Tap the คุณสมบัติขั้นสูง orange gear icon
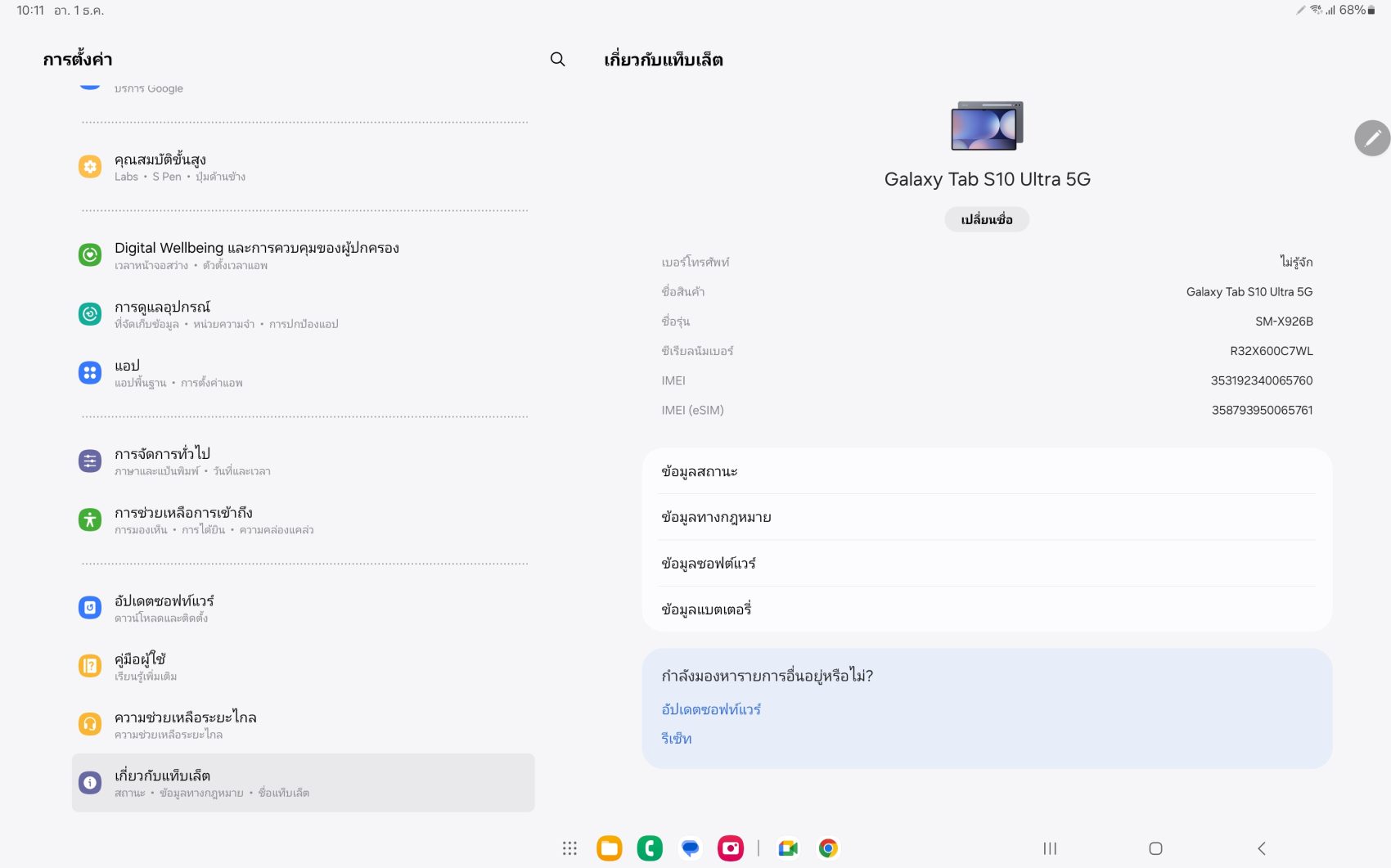Viewport: 1391px width, 868px height. click(90, 167)
